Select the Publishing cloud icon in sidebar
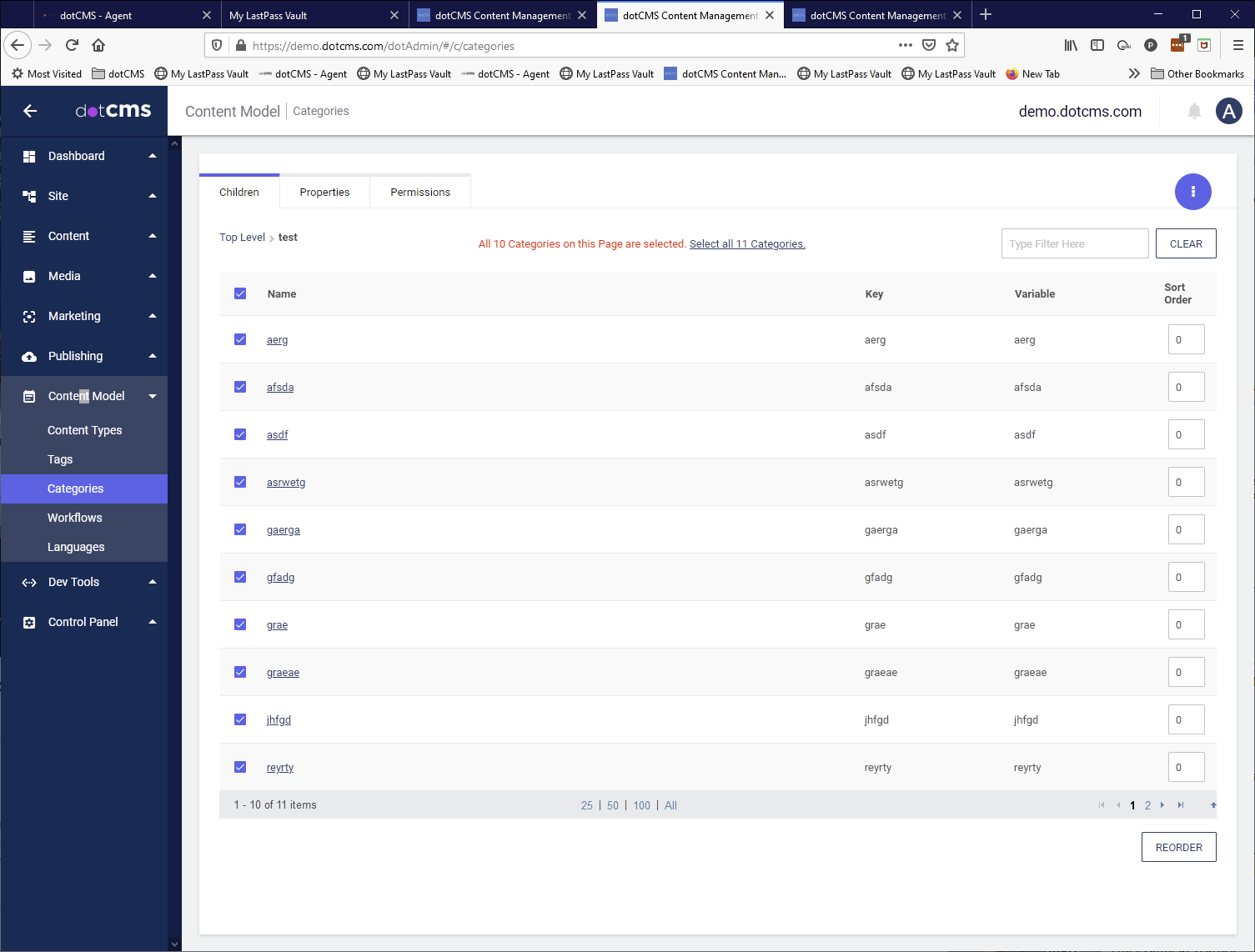This screenshot has height=952, width=1255. 29,356
